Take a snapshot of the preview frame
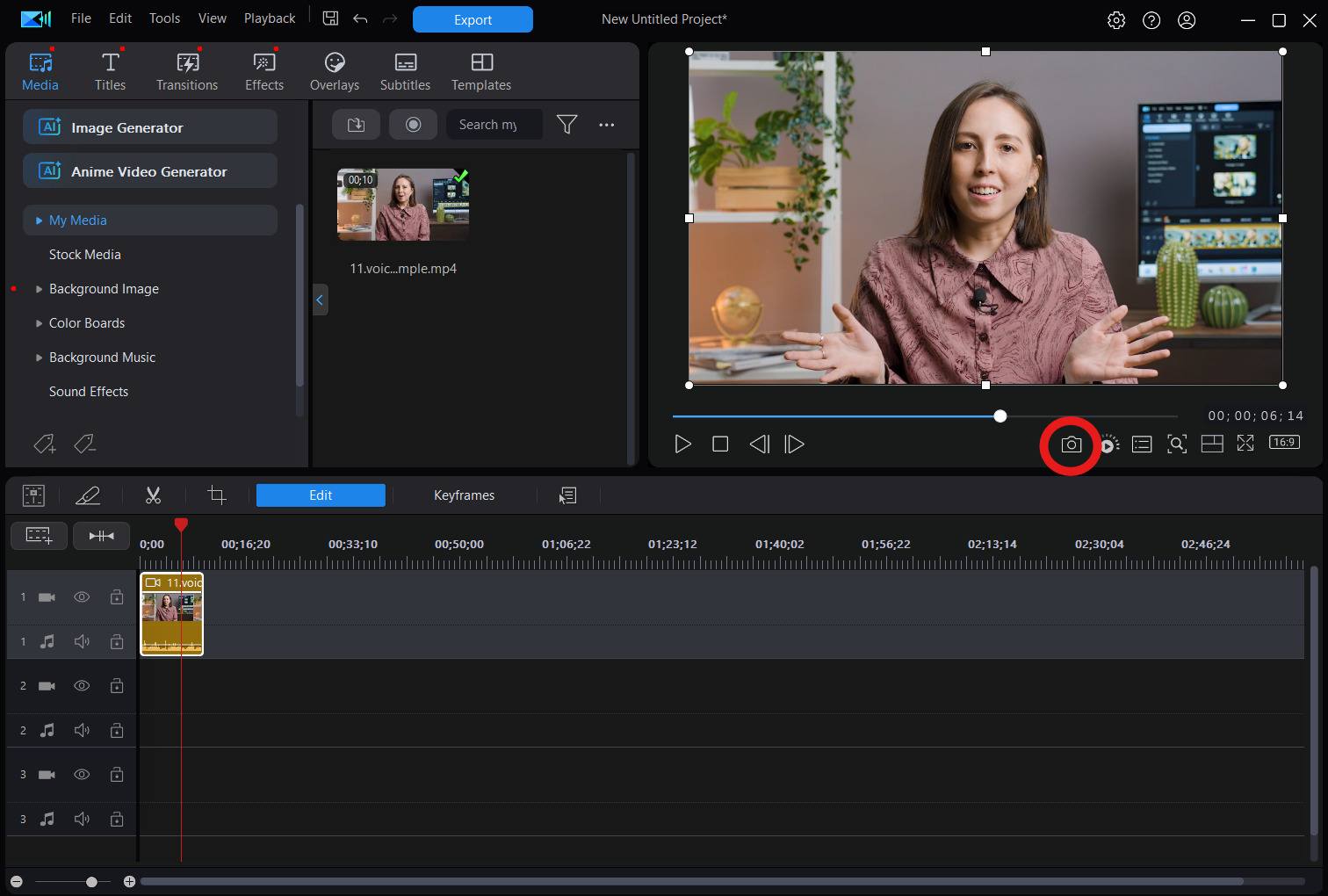The width and height of the screenshot is (1328, 896). point(1070,444)
